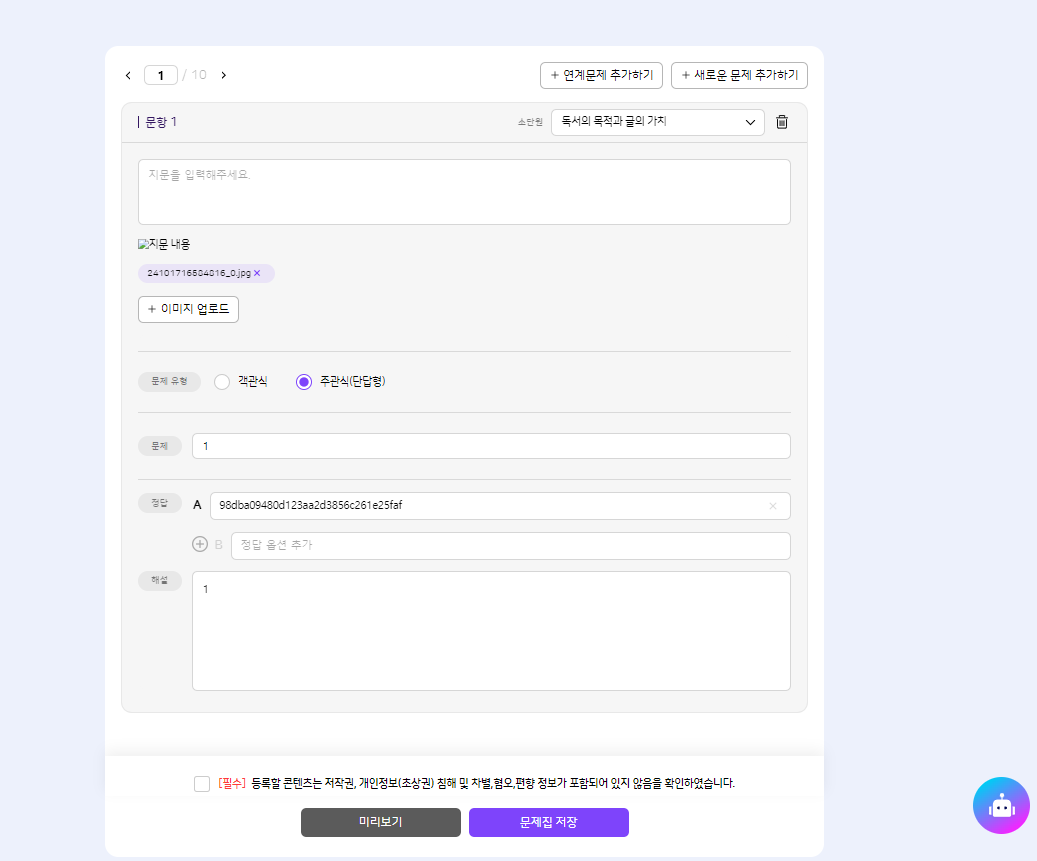Click the 정답 옵션 추가 input field
The height and width of the screenshot is (861, 1037).
(510, 546)
